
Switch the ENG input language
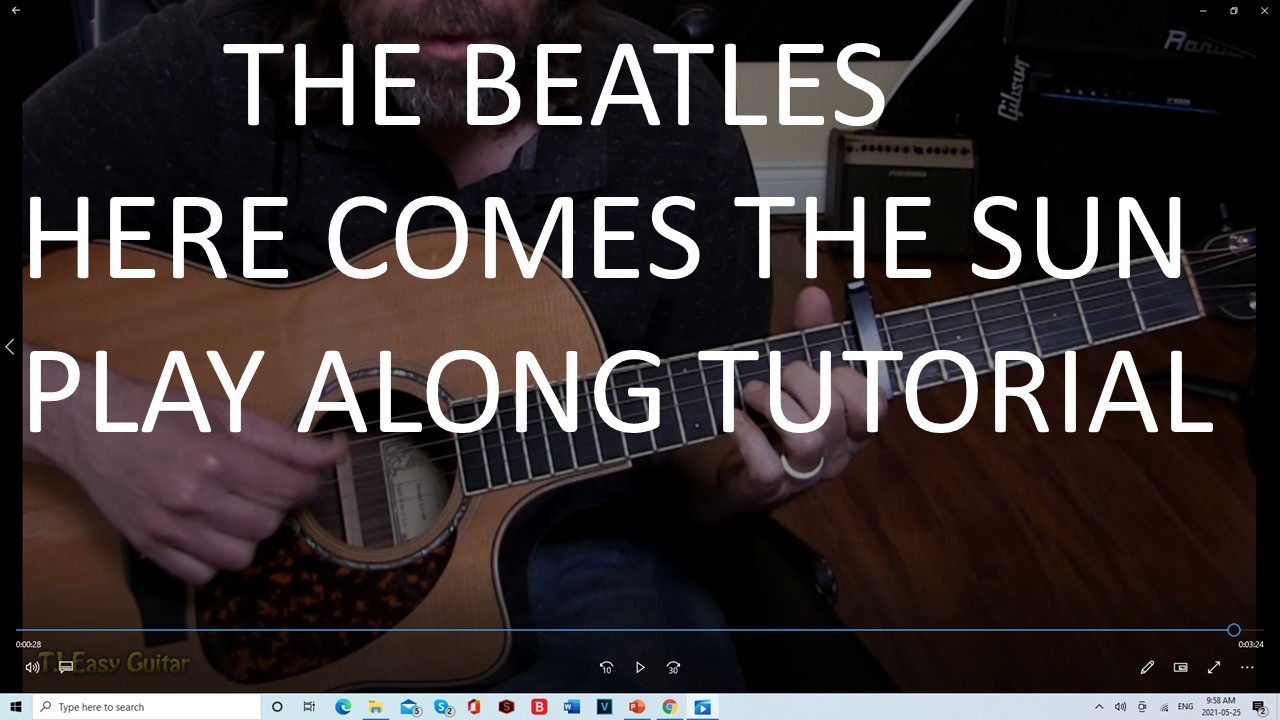[x=1186, y=707]
